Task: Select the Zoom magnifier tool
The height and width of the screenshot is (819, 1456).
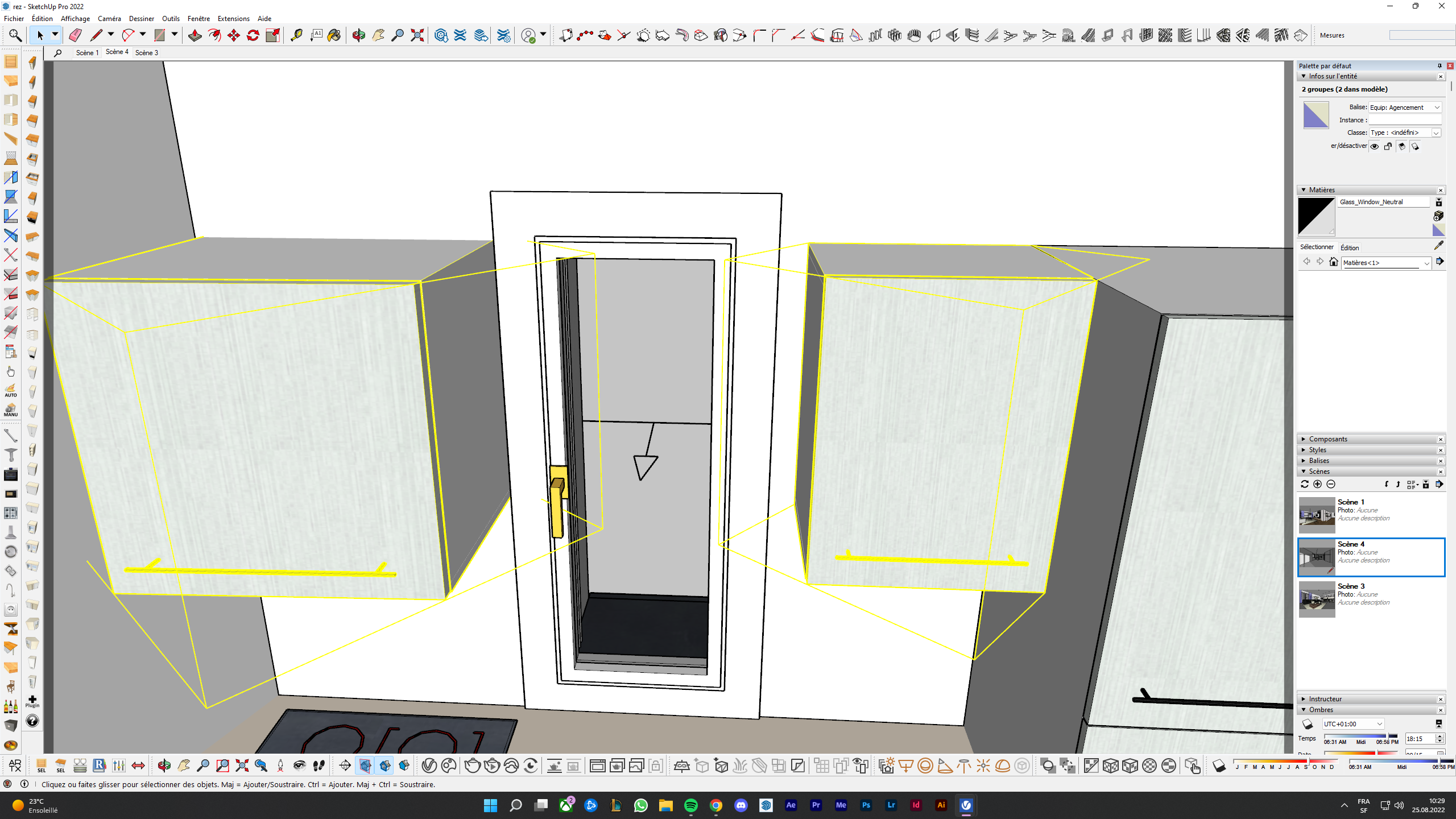Action: 398,35
